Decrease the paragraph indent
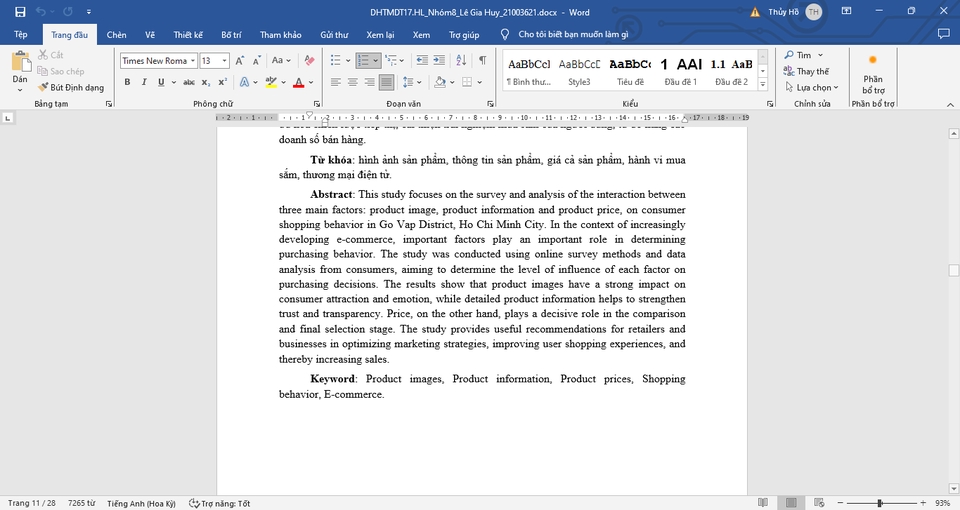960x510 pixels. pos(422,60)
